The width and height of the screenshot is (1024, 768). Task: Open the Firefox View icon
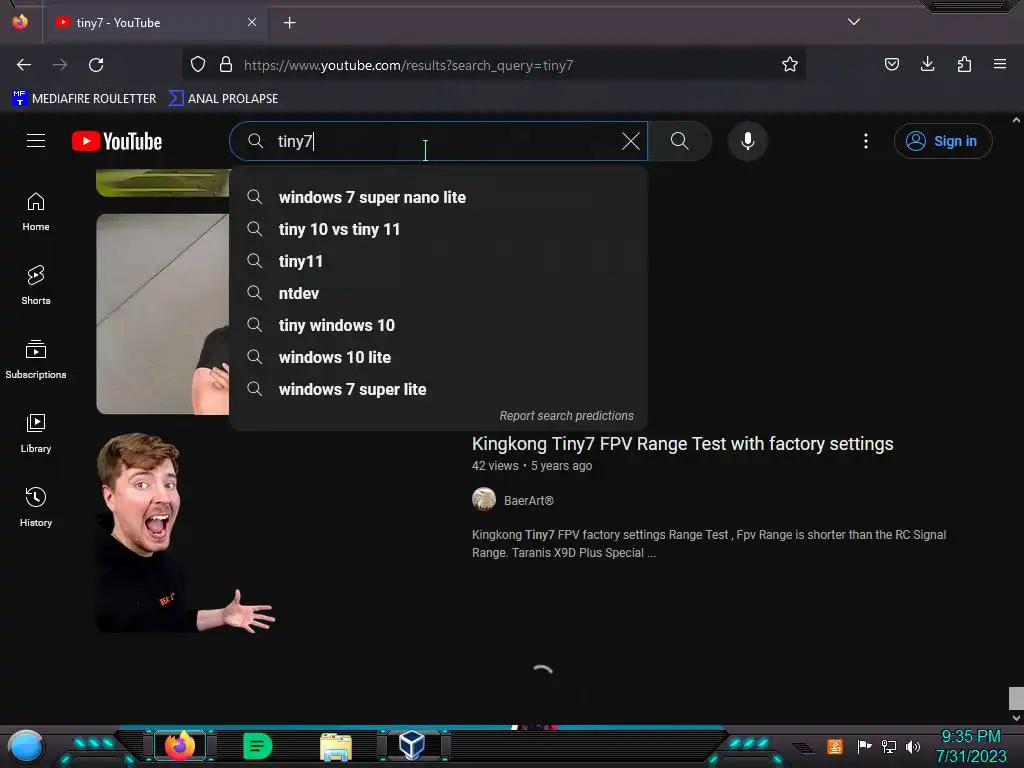(x=20, y=22)
